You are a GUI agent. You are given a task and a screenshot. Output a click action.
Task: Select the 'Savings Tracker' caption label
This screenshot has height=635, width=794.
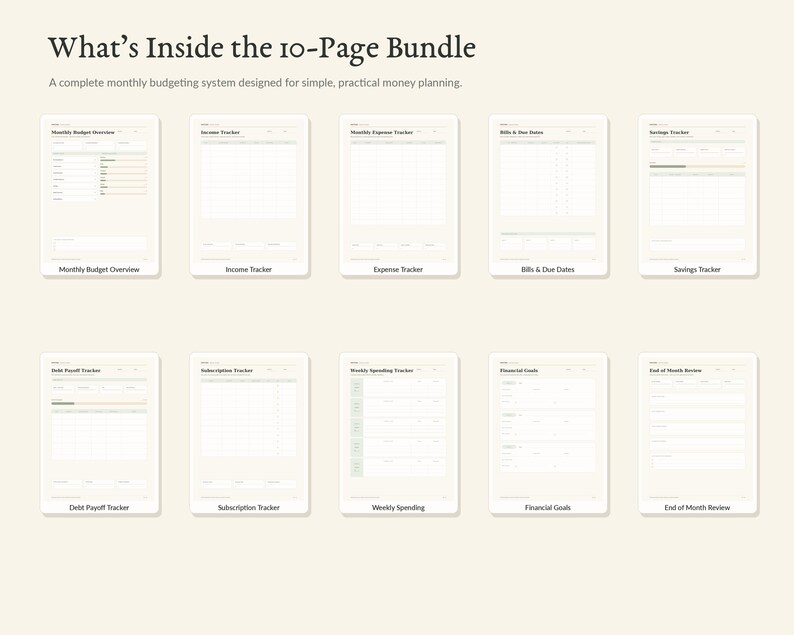click(697, 269)
